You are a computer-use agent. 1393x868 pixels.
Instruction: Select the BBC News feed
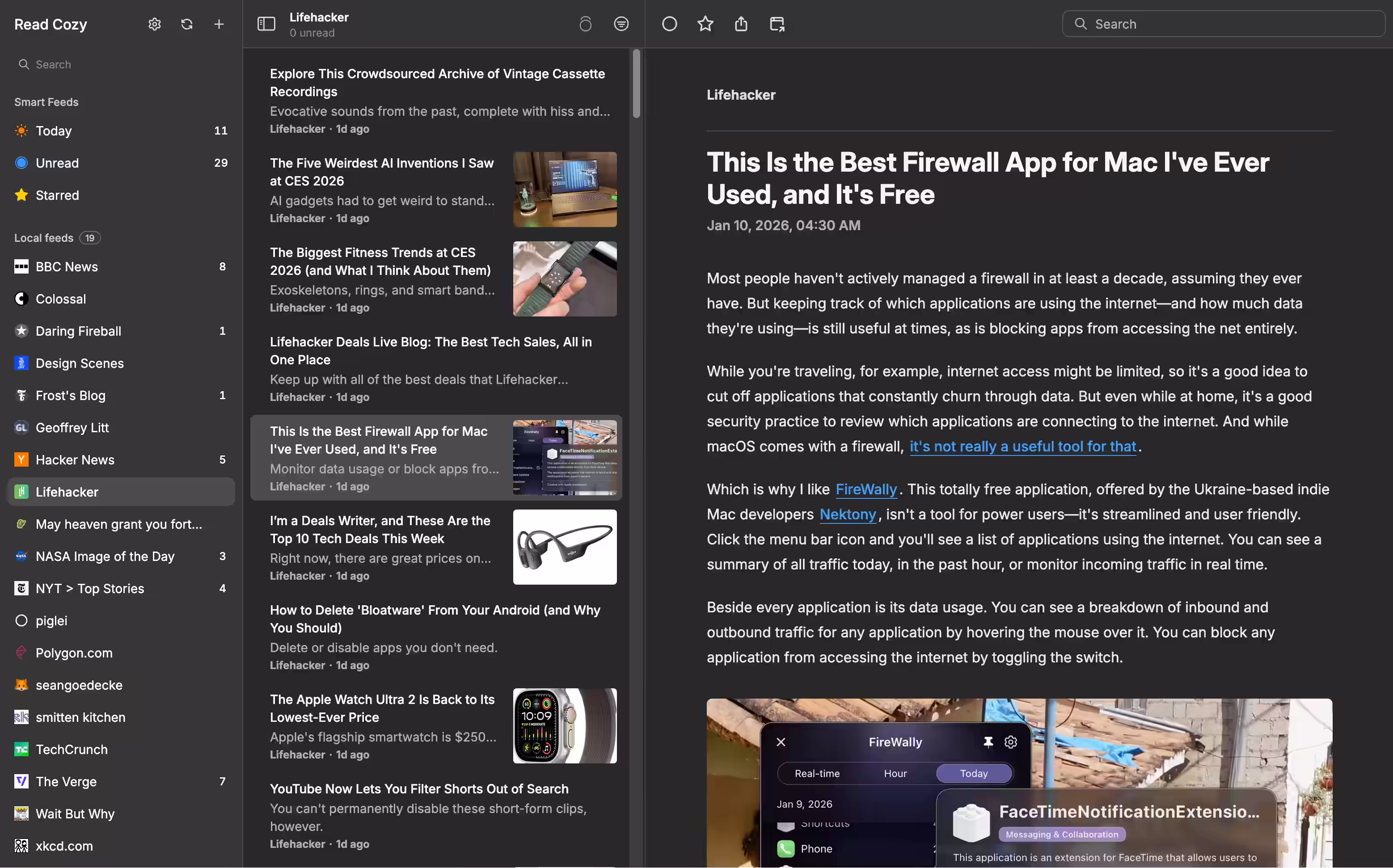pyautogui.click(x=121, y=267)
